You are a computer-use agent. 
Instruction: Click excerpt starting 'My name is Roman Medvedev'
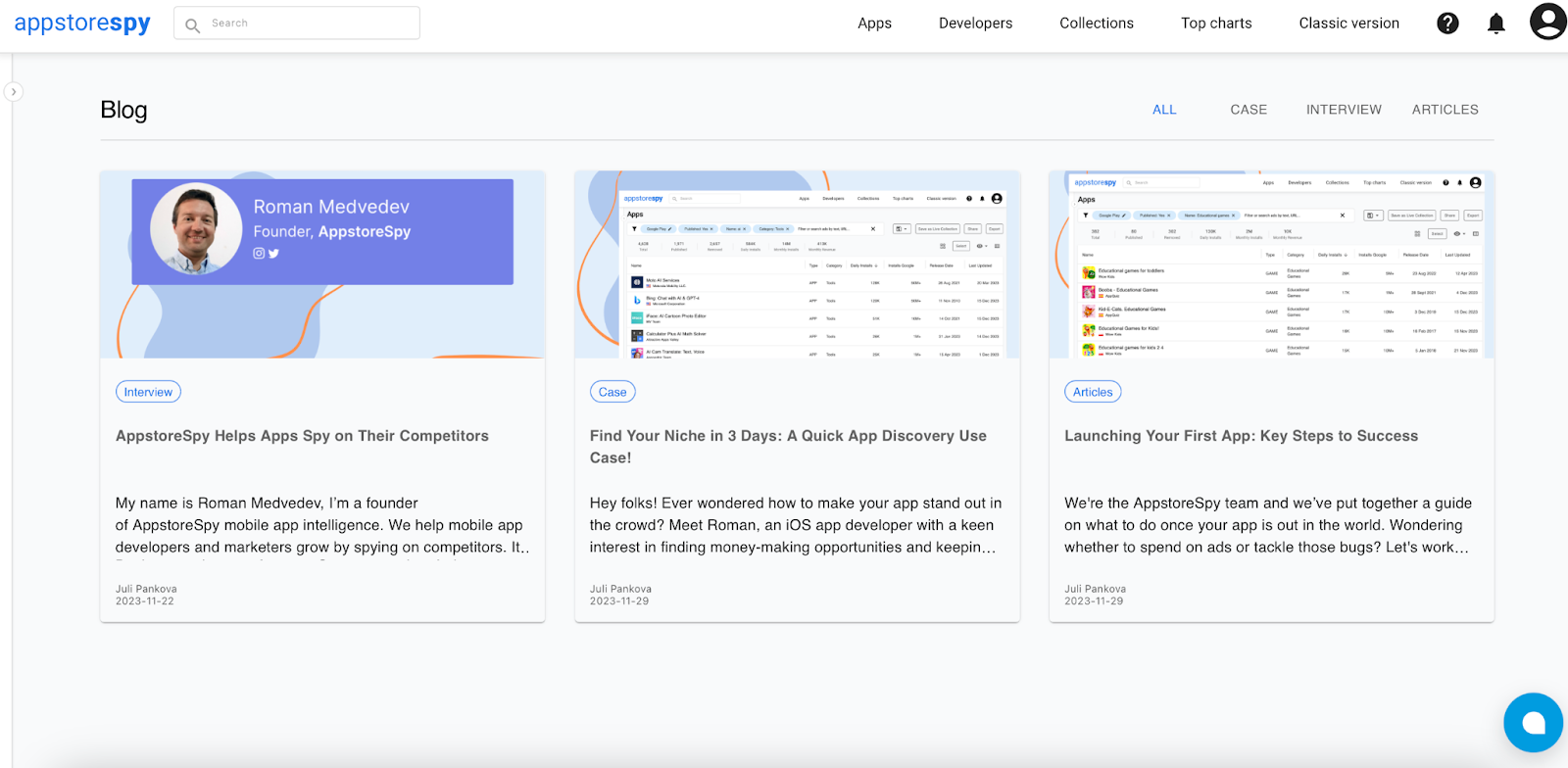pos(322,525)
